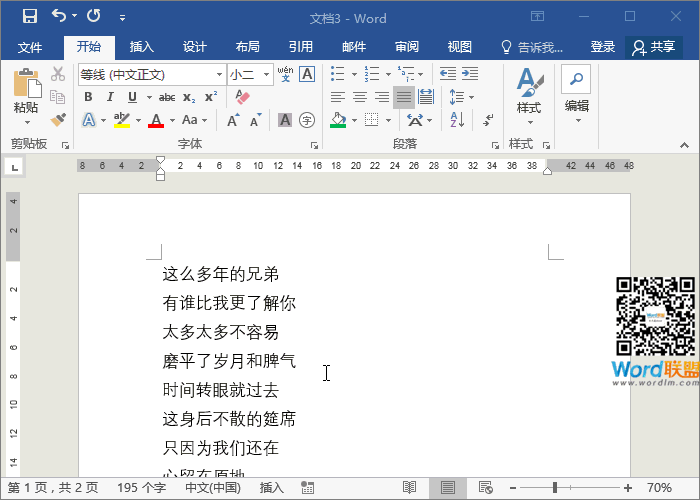Screen dimensions: 700x500
Task: Toggle Italic formatting
Action: coord(110,97)
